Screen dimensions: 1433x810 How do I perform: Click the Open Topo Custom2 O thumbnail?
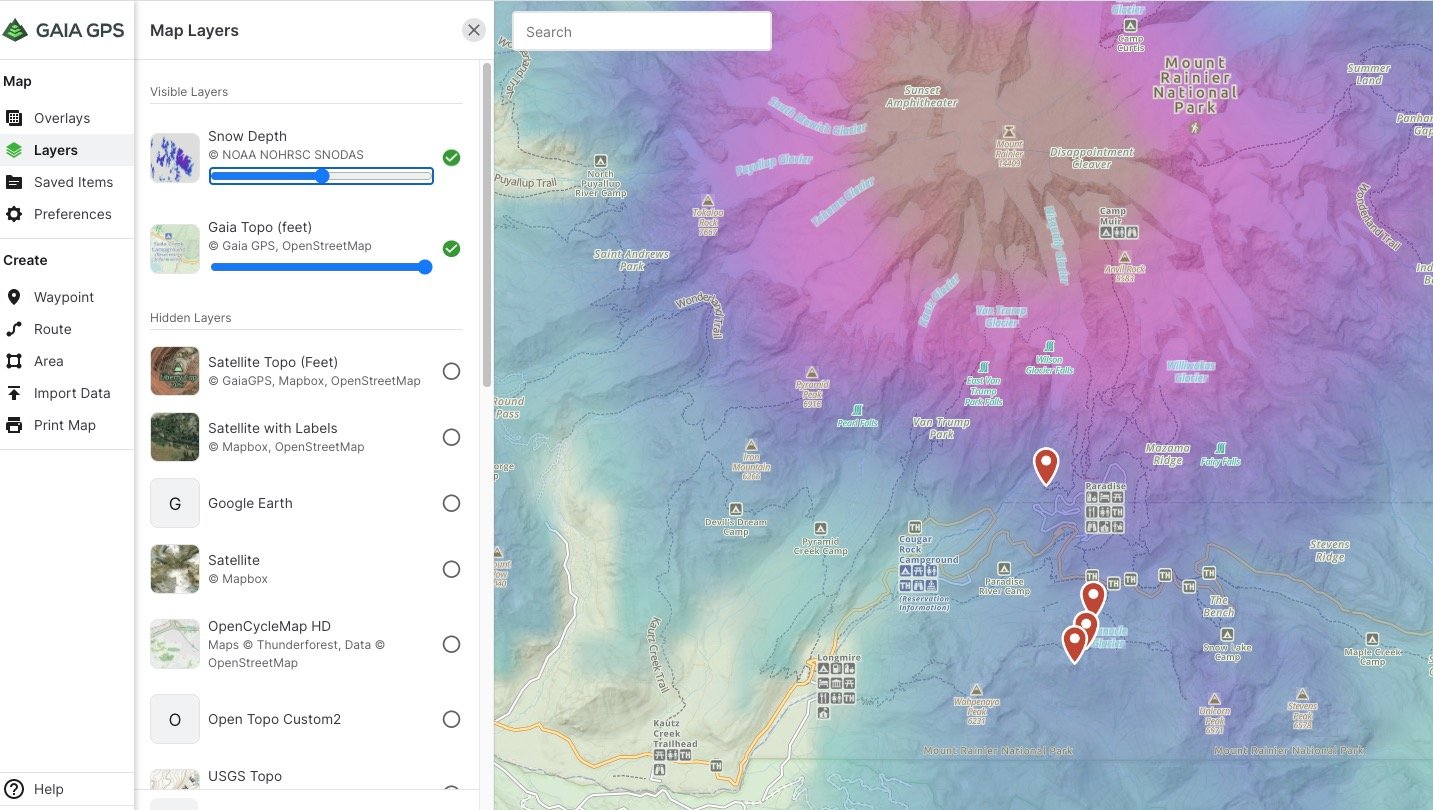point(175,719)
